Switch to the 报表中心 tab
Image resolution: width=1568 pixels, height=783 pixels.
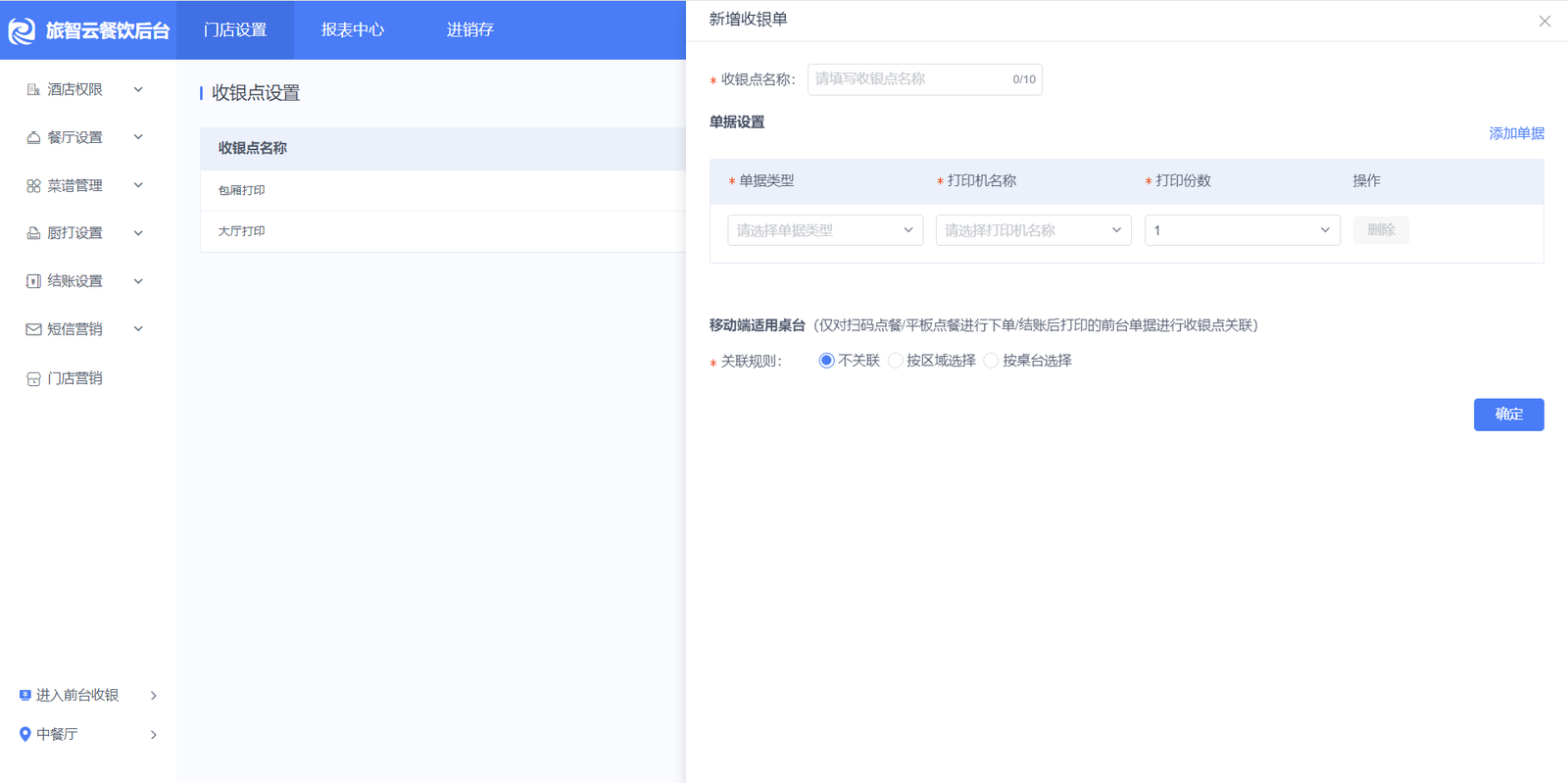pyautogui.click(x=353, y=30)
